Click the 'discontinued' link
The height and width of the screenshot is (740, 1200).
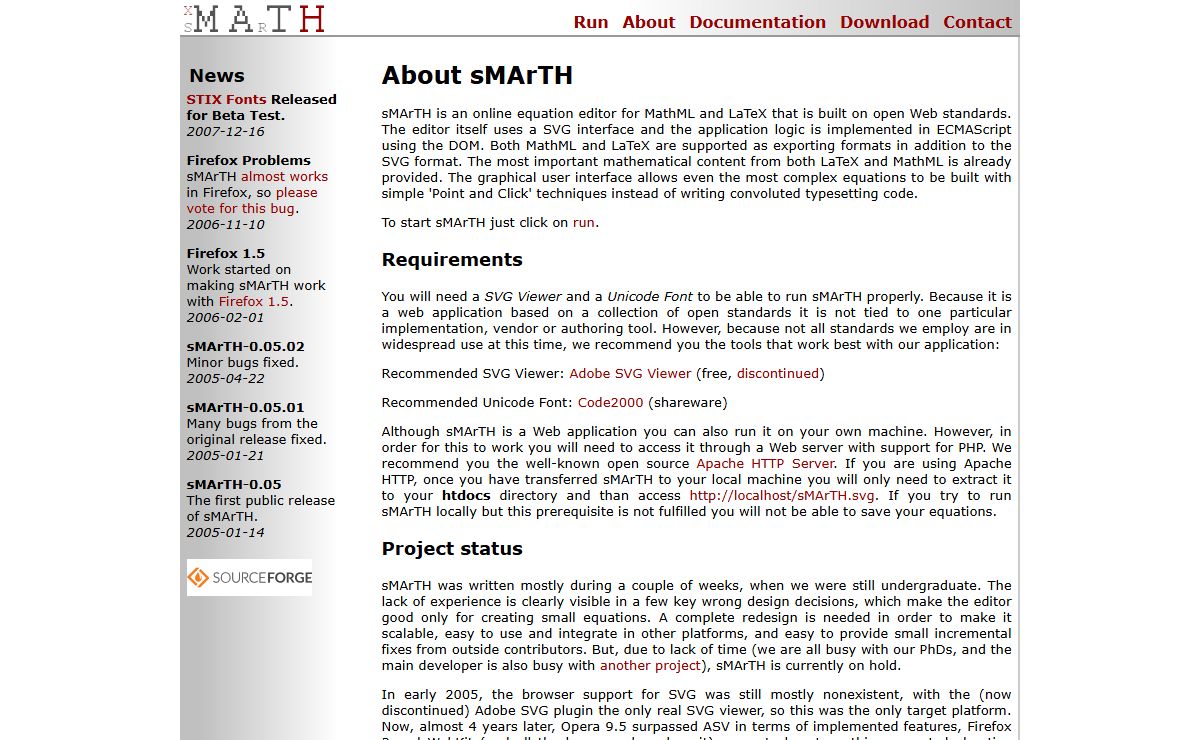[x=778, y=373]
